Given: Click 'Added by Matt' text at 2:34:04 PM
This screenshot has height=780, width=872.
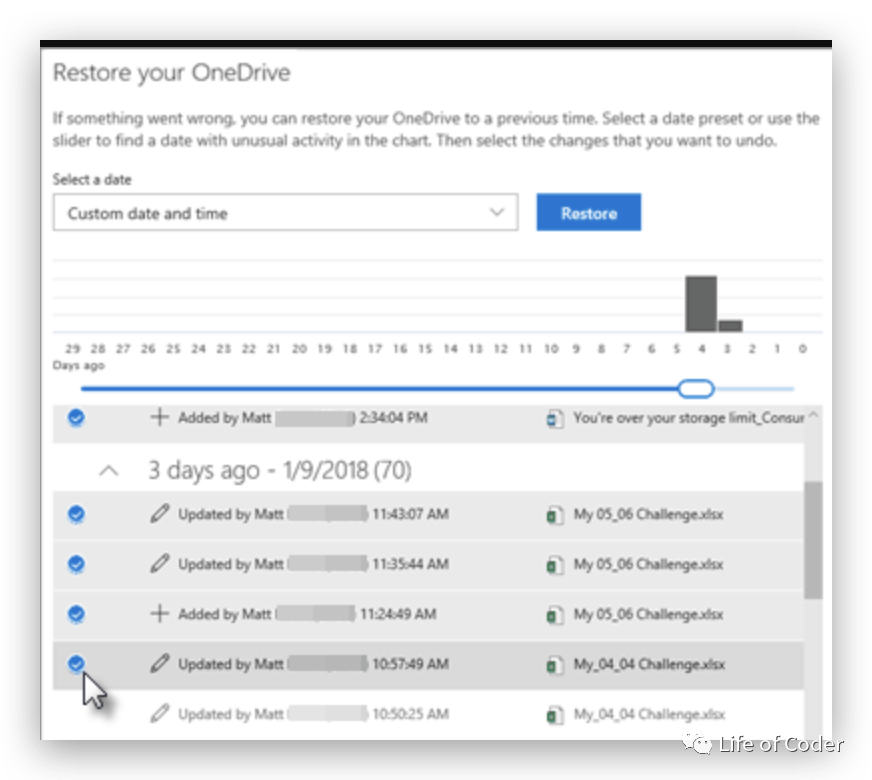Looking at the screenshot, I should point(225,418).
